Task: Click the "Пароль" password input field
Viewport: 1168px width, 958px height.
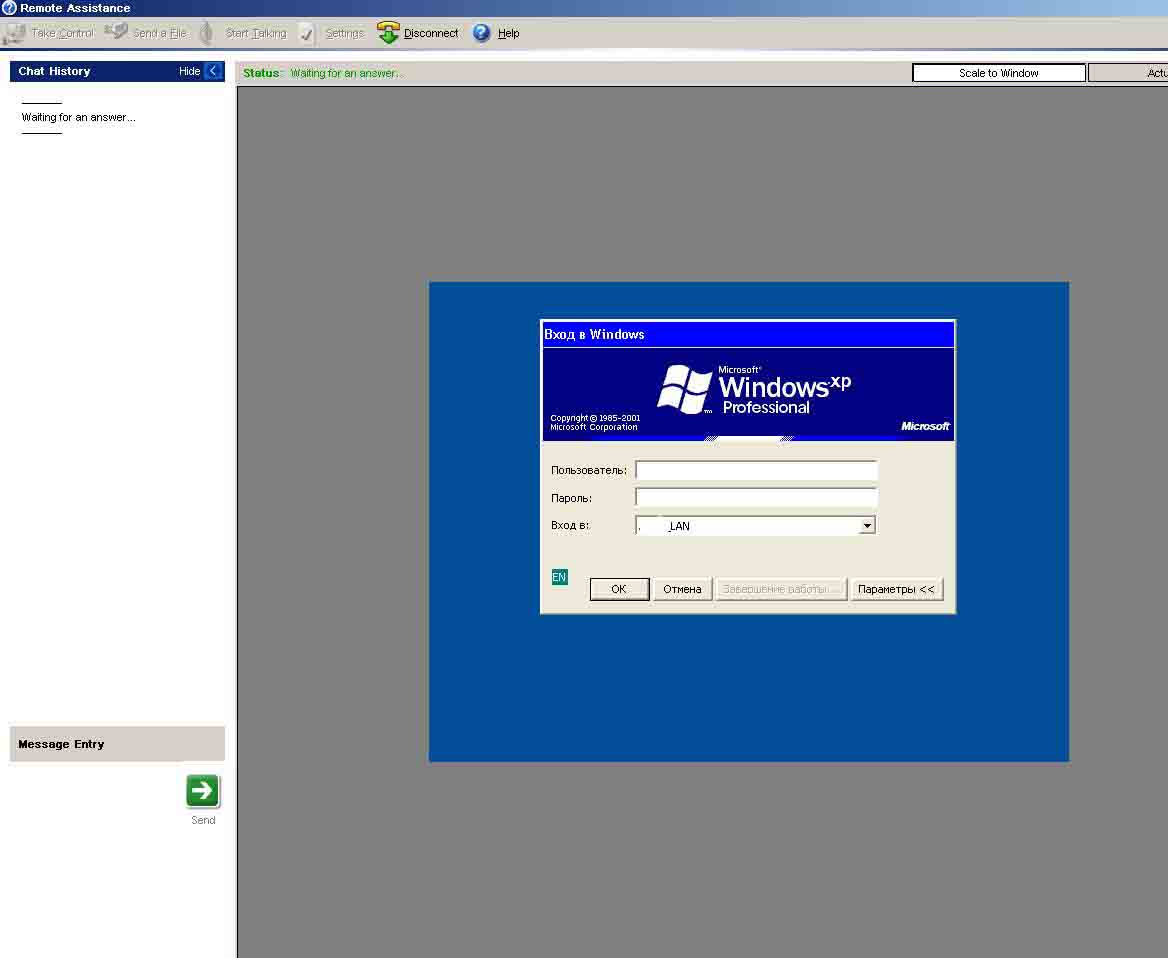Action: click(x=756, y=498)
